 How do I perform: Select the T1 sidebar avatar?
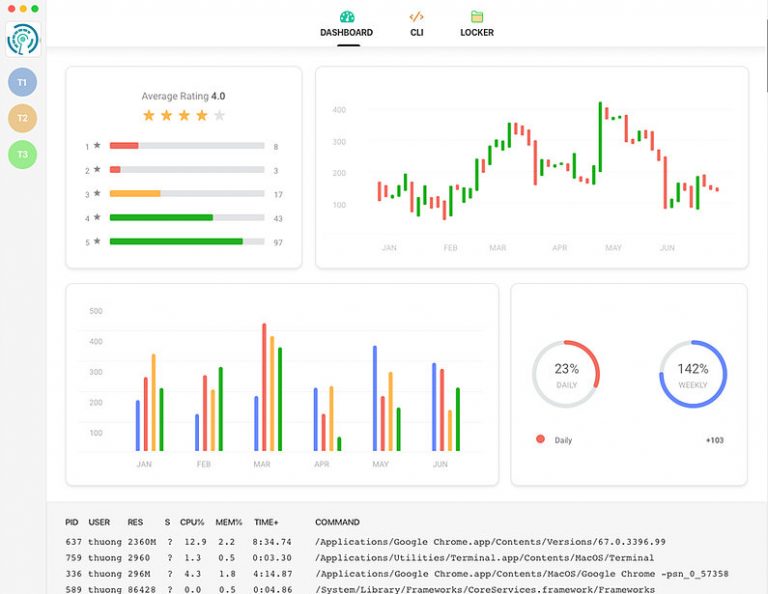(22, 81)
